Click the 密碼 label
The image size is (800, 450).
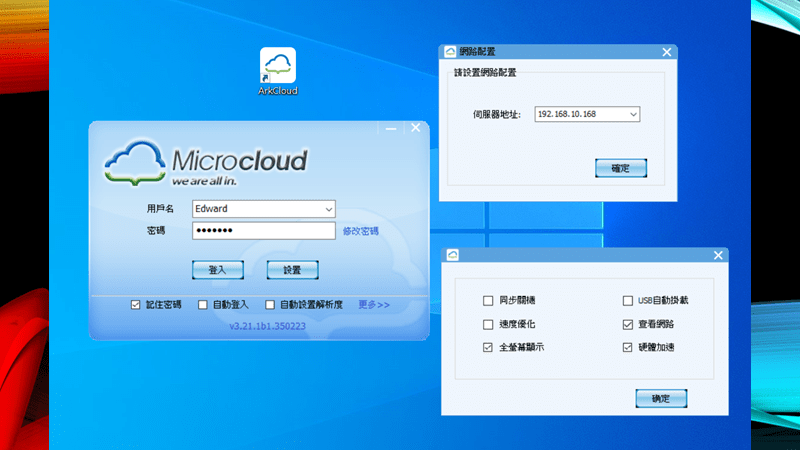(156, 231)
